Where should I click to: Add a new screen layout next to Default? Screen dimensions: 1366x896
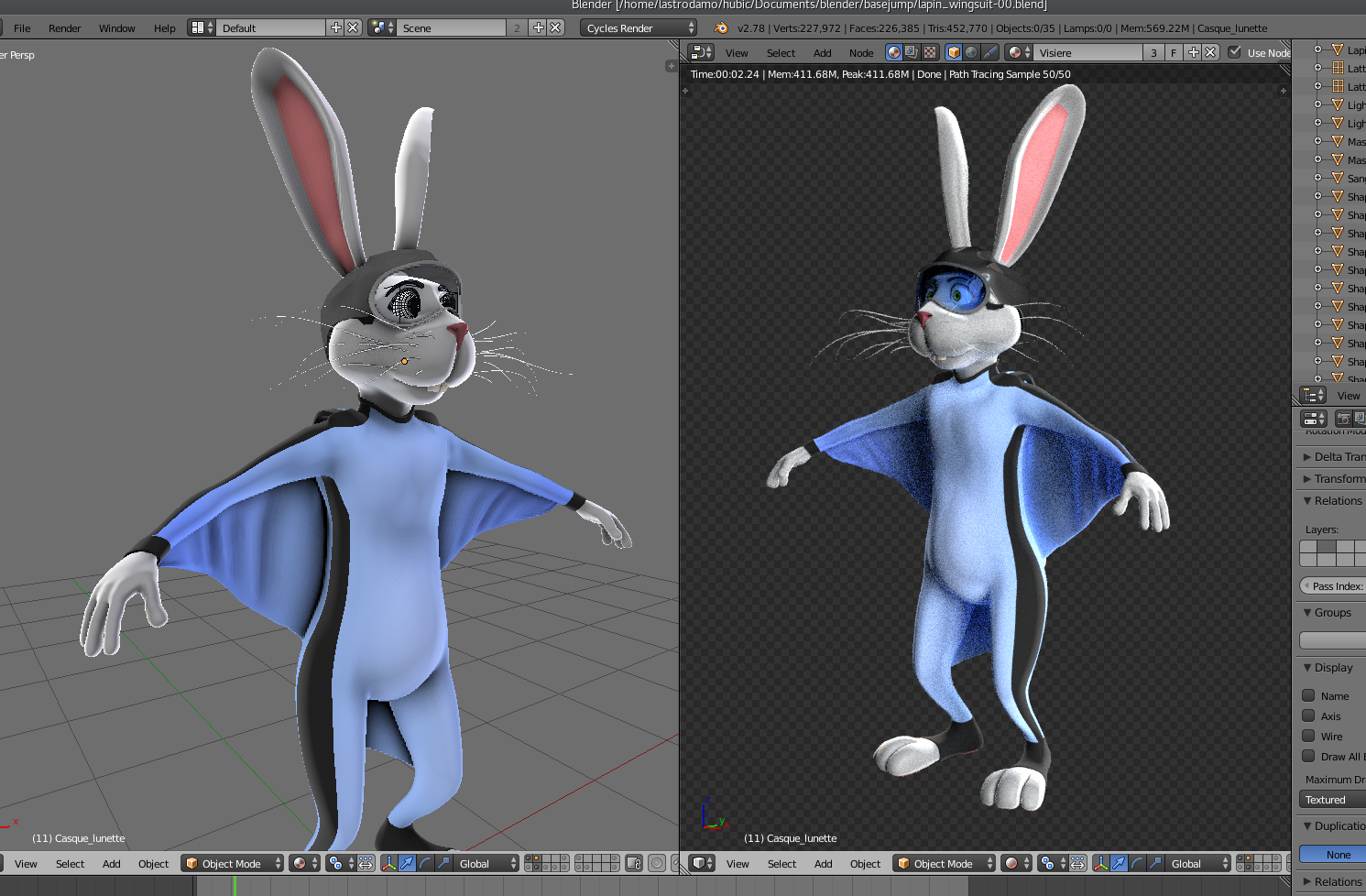point(336,27)
